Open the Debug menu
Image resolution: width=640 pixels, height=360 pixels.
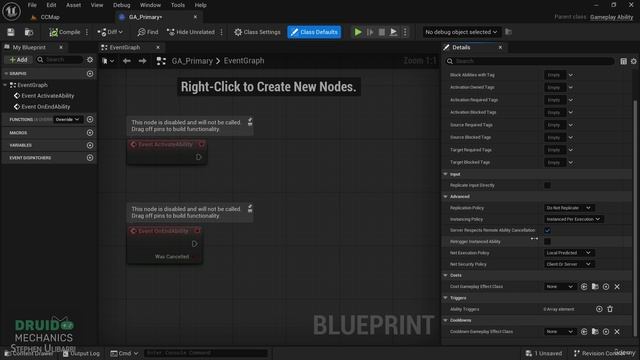point(121,5)
